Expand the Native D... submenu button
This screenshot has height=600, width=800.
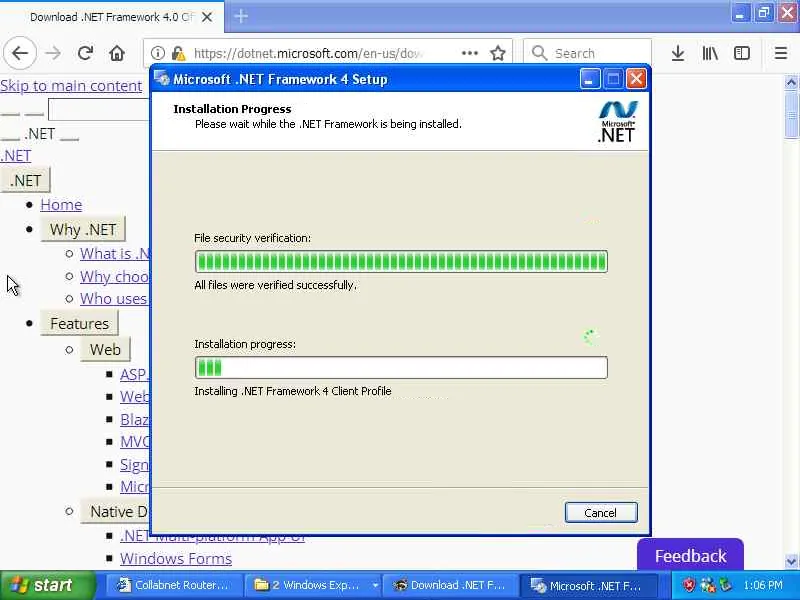click(x=116, y=511)
